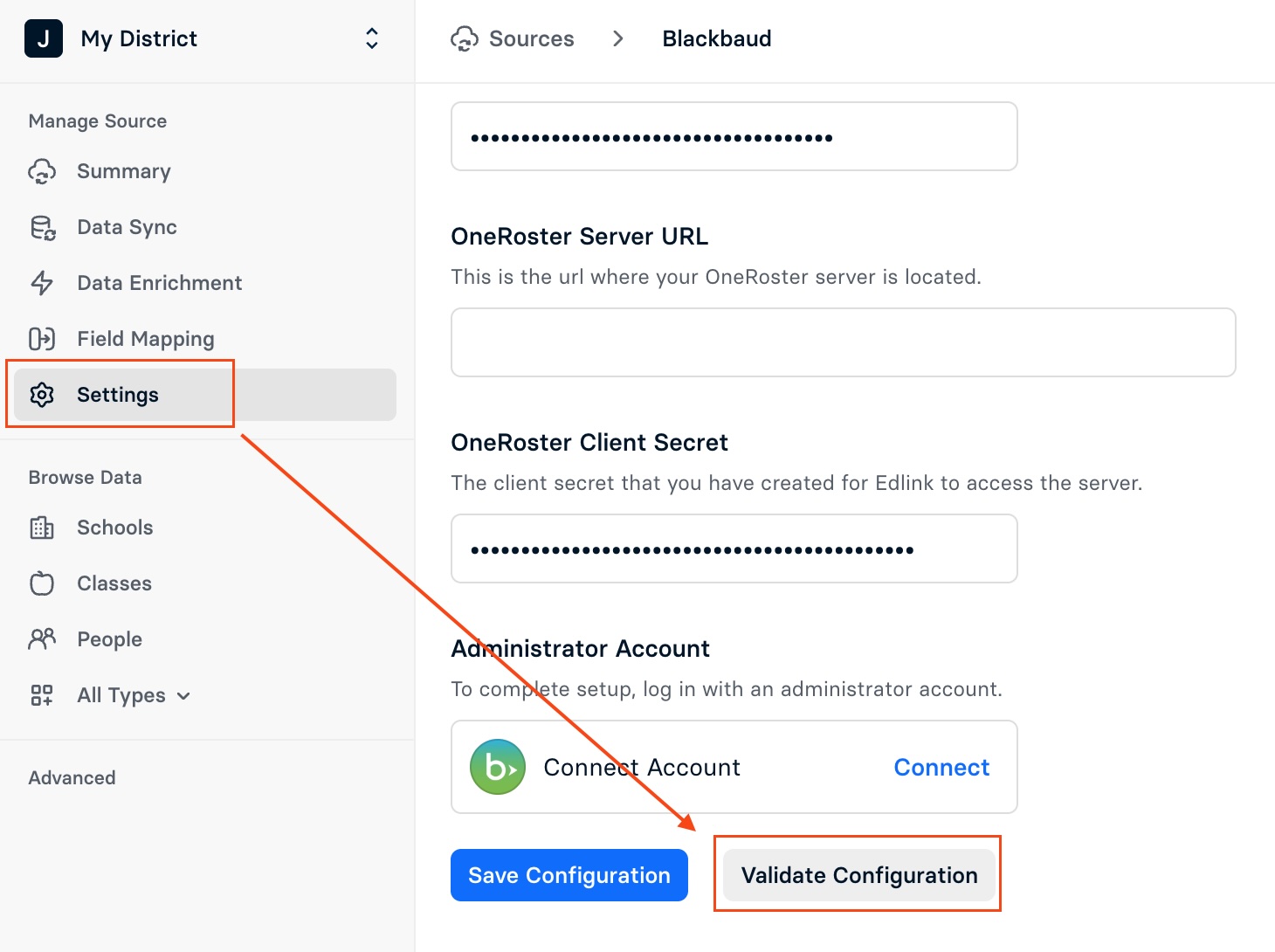Click the Settings gear icon
Viewport: 1275px width, 952px height.
point(42,395)
